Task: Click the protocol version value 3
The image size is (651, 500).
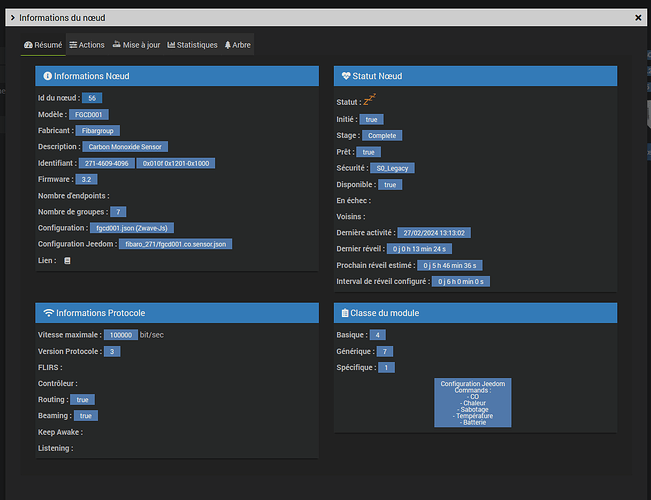Action: [x=112, y=351]
